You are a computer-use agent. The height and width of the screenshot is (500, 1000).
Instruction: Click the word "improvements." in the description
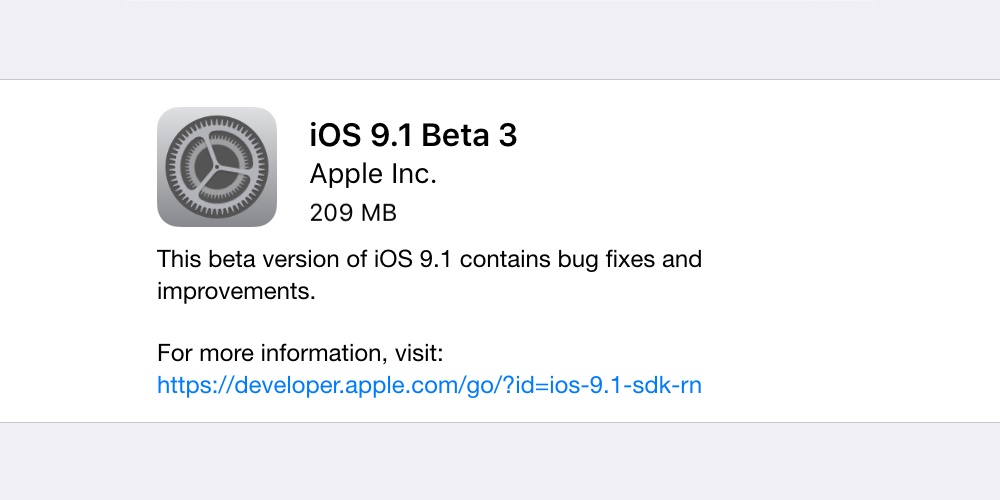[236, 291]
